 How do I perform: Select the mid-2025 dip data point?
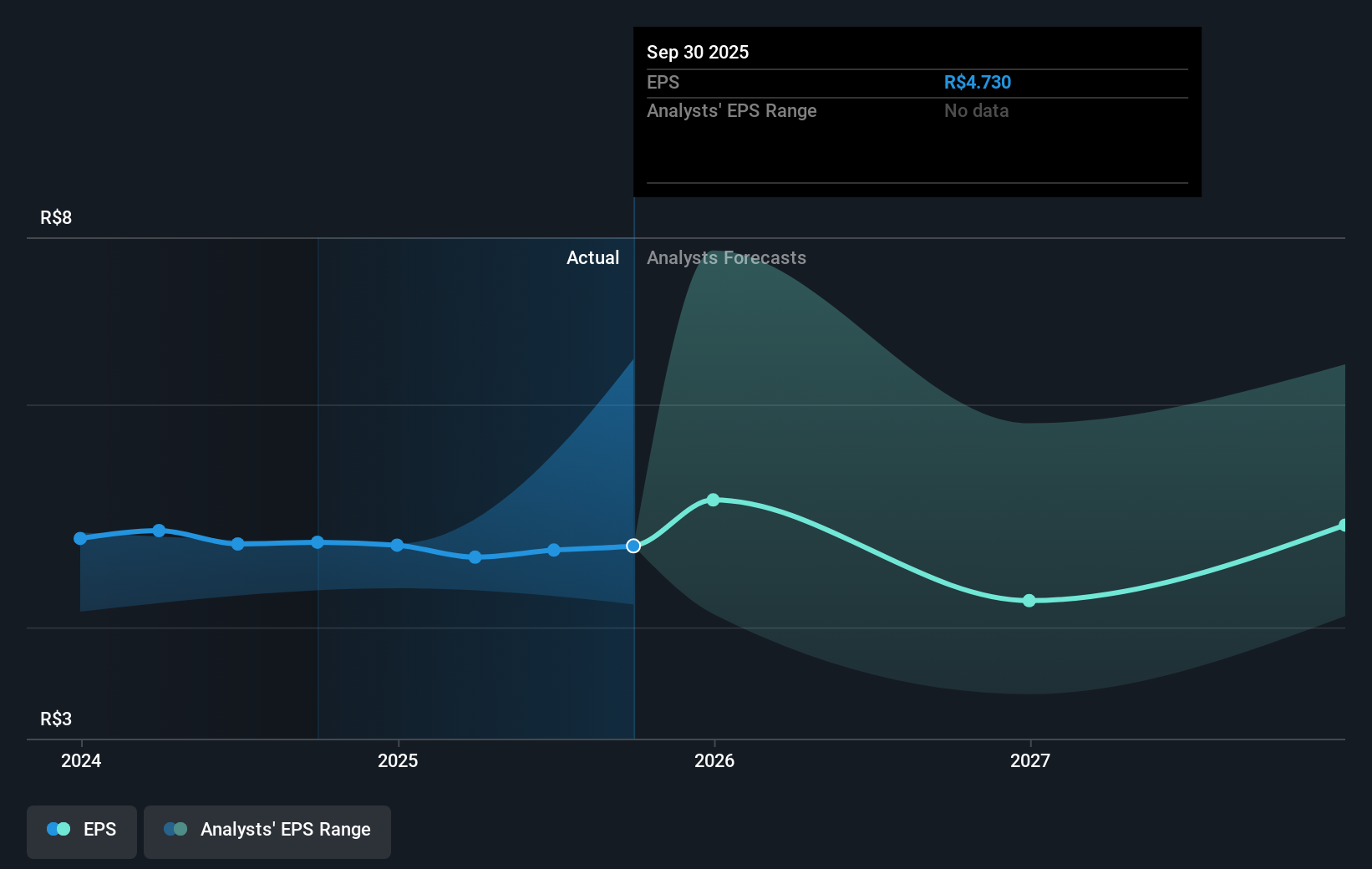pyautogui.click(x=475, y=556)
